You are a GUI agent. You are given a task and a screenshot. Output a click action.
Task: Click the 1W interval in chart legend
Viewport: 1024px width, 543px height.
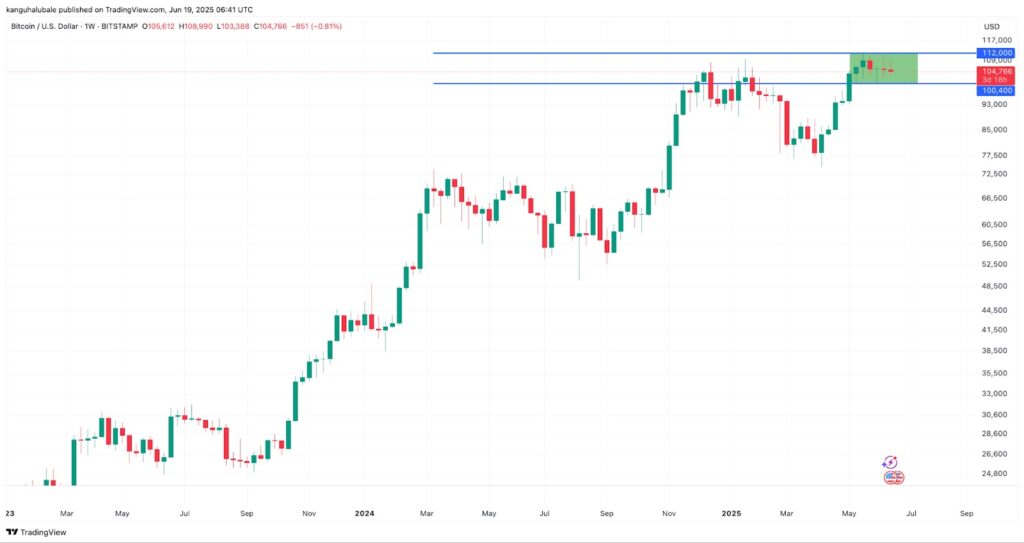pos(89,25)
